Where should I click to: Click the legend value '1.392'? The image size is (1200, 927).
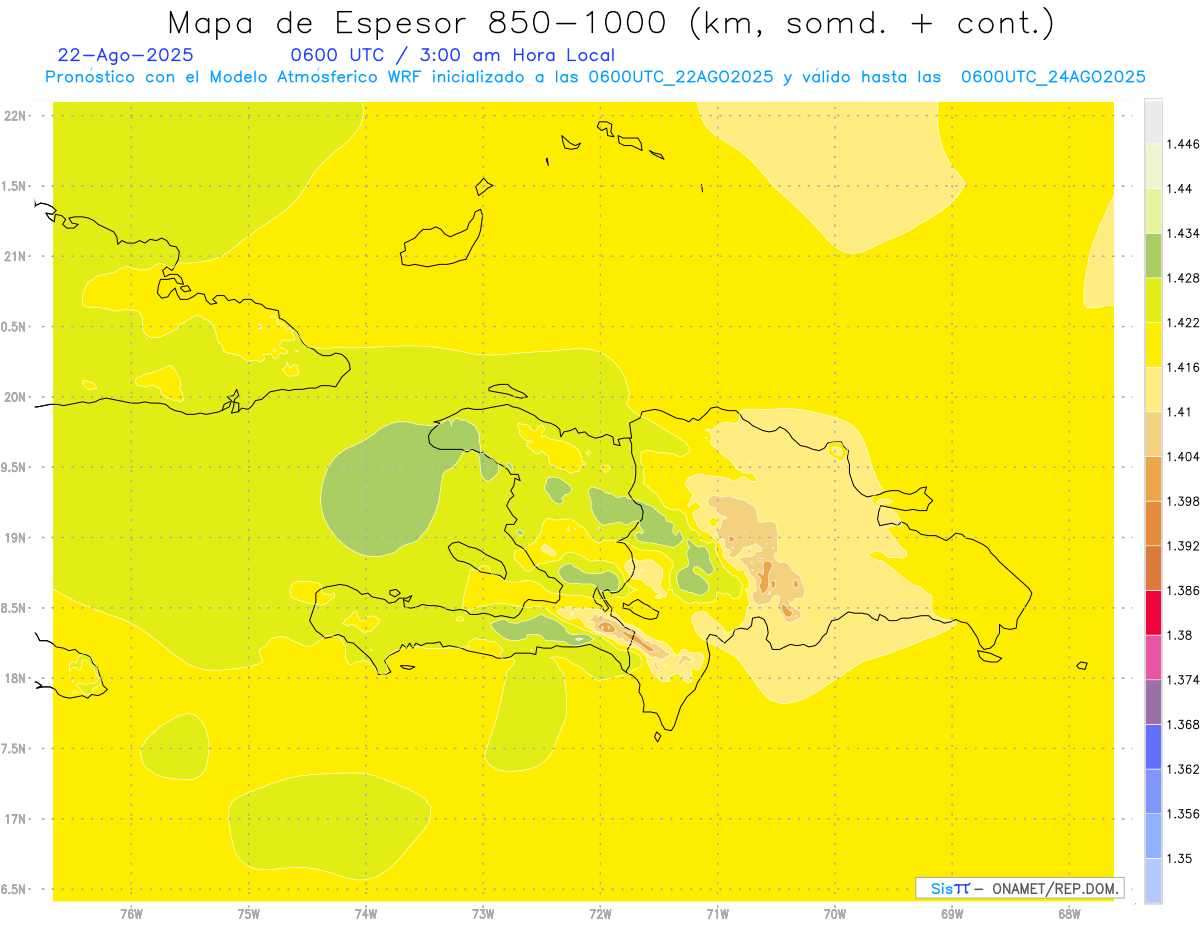1182,546
